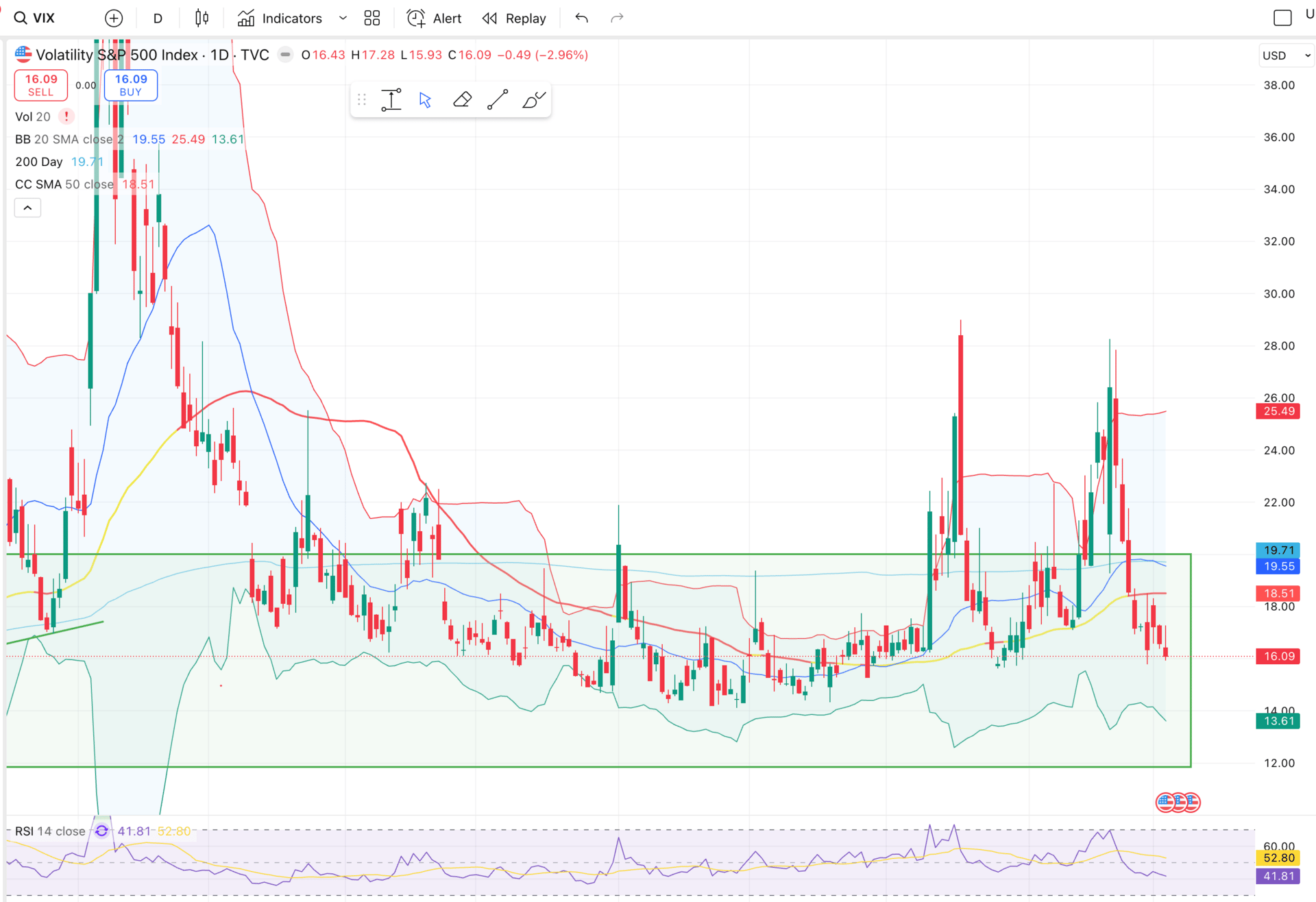The height and width of the screenshot is (902, 1316).
Task: Select the trend line drawing tool
Action: [x=498, y=100]
